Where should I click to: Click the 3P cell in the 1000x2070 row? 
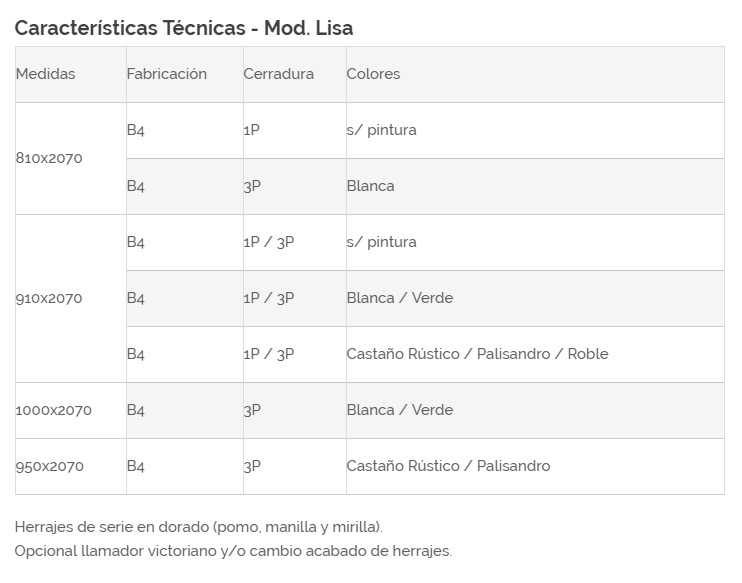(252, 410)
